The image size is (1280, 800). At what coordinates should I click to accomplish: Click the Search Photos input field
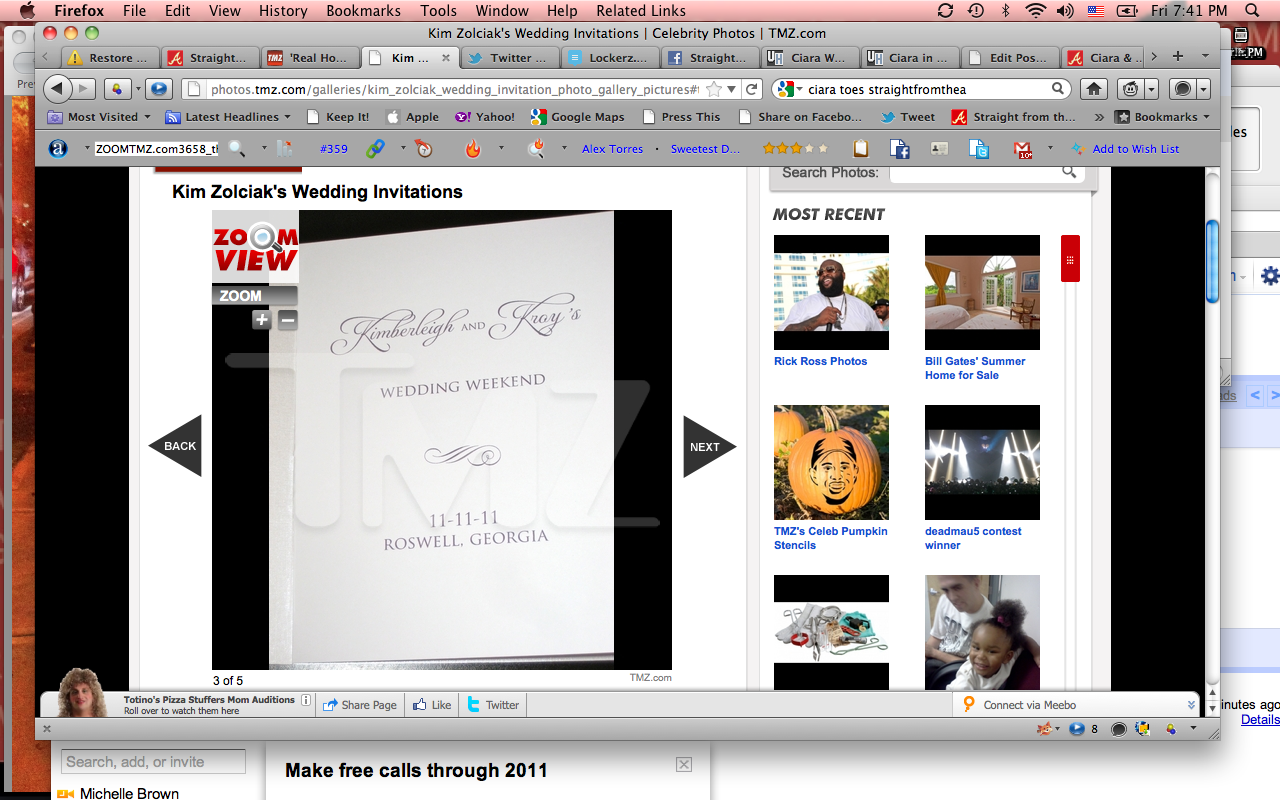click(975, 173)
